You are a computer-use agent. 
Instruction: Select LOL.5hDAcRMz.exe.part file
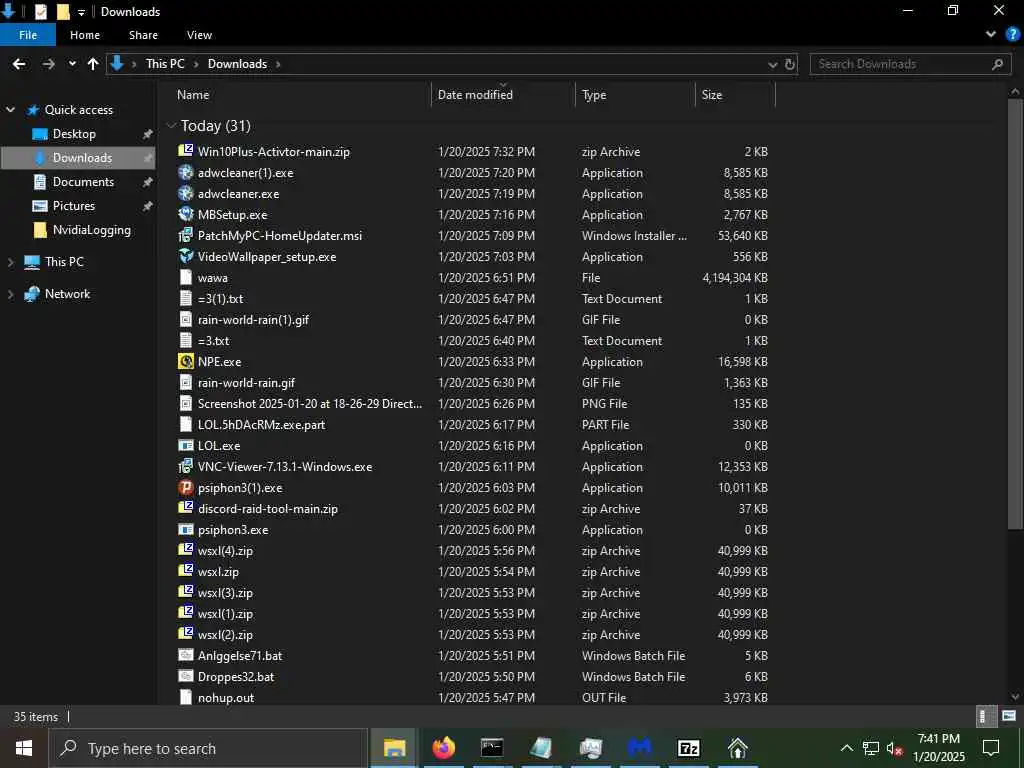(x=261, y=424)
